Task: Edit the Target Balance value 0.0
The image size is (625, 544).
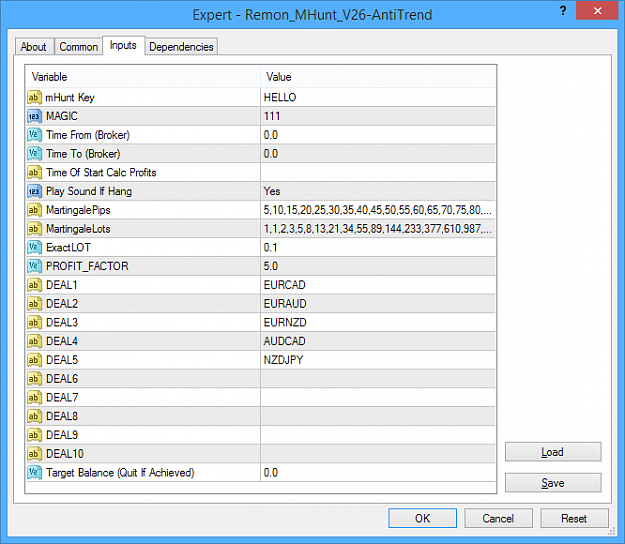Action: pos(378,473)
